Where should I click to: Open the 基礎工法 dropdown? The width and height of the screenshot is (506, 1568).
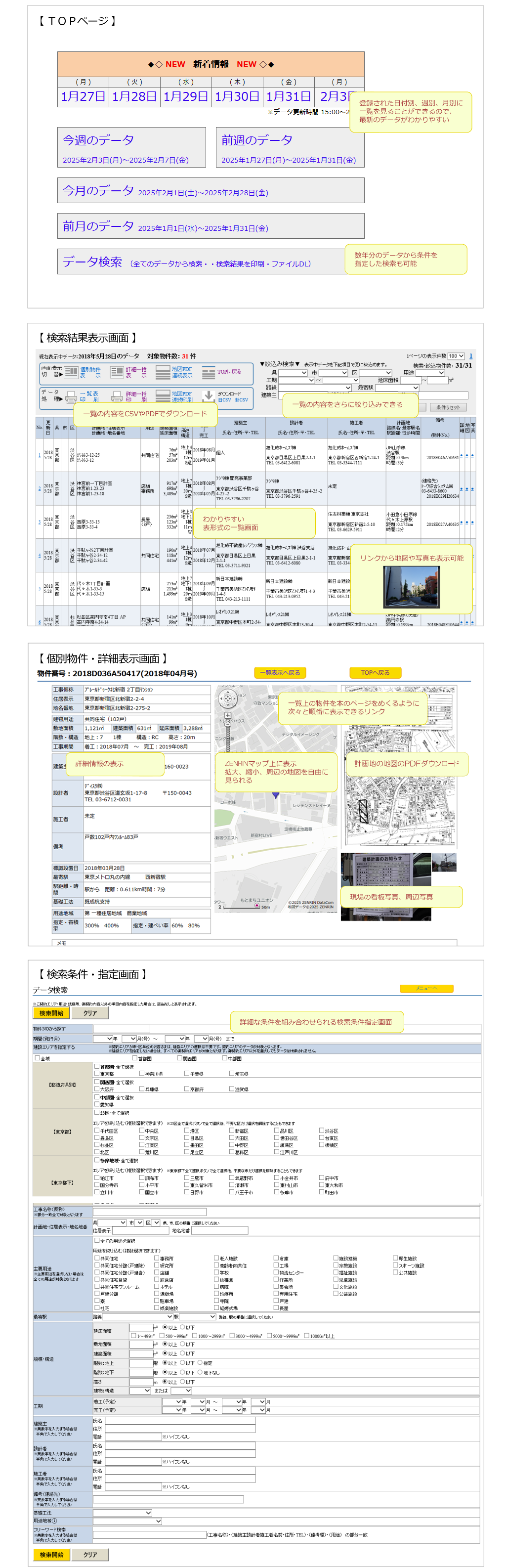pyautogui.click(x=122, y=1513)
